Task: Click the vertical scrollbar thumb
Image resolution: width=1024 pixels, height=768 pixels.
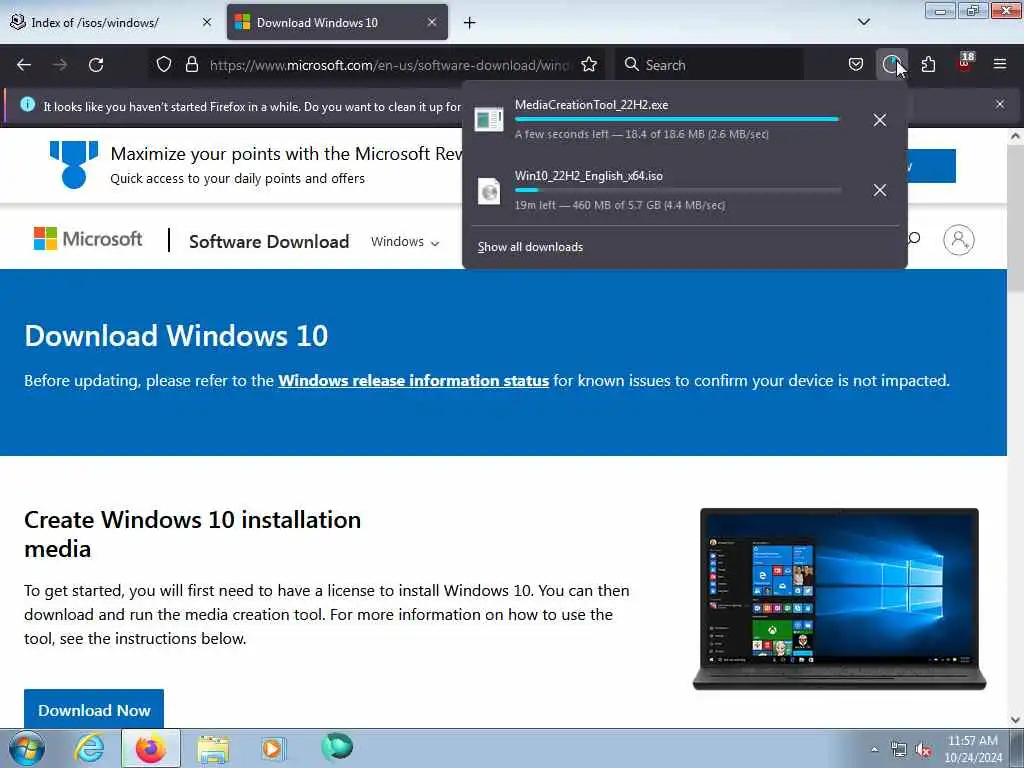Action: 1016,219
